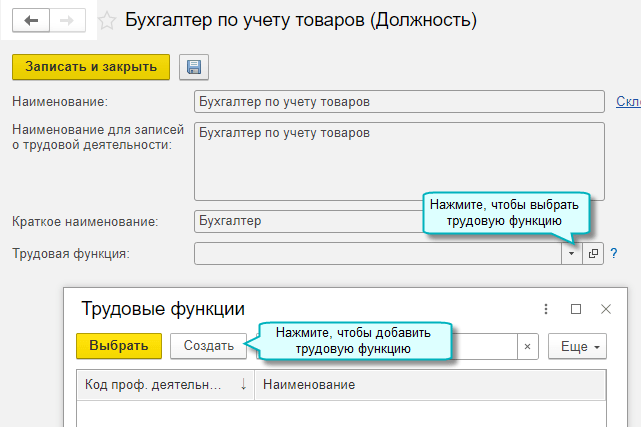The width and height of the screenshot is (641, 427).
Task: Sort by the Код проф. деятельности column
Action: pos(165,385)
